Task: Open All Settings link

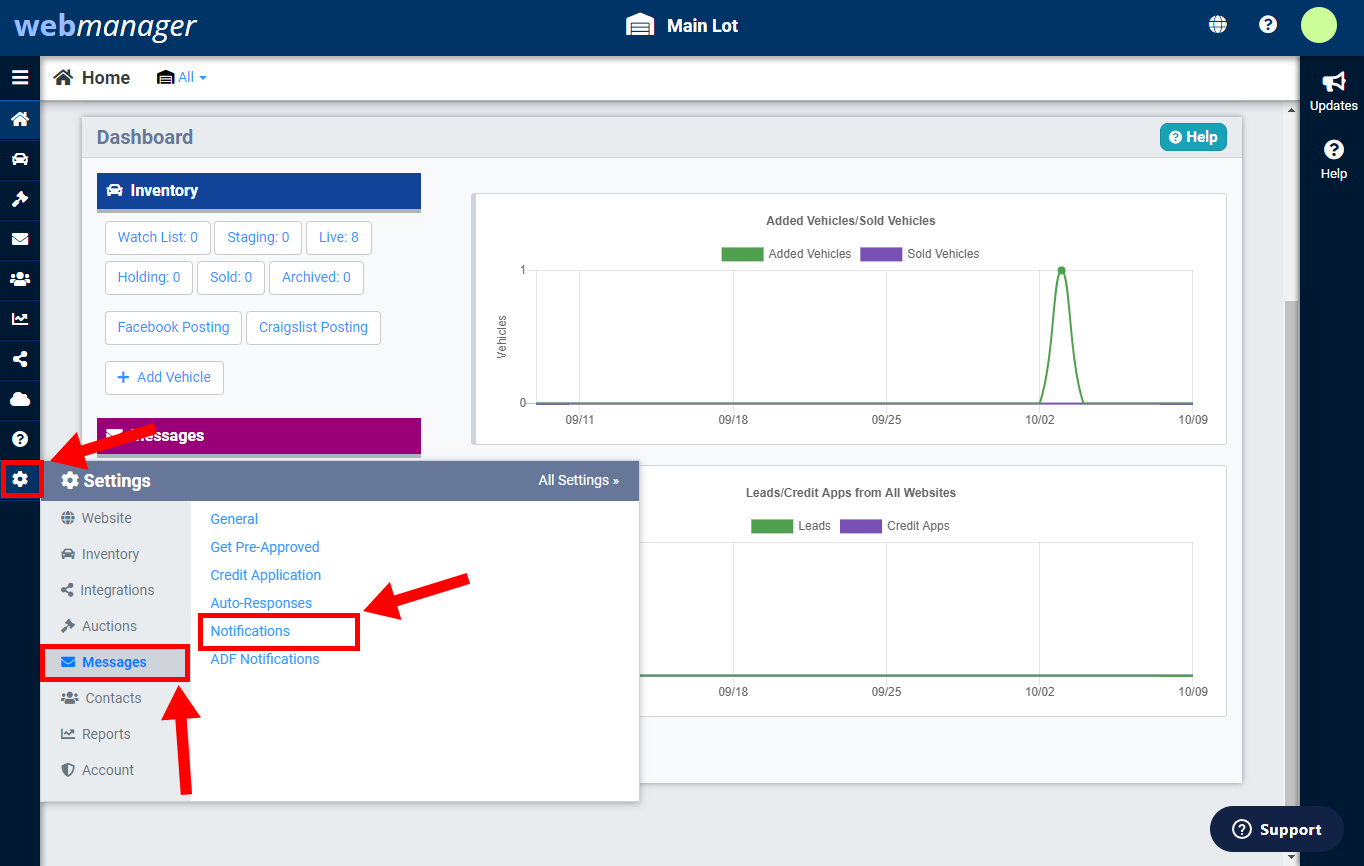Action: coord(578,481)
